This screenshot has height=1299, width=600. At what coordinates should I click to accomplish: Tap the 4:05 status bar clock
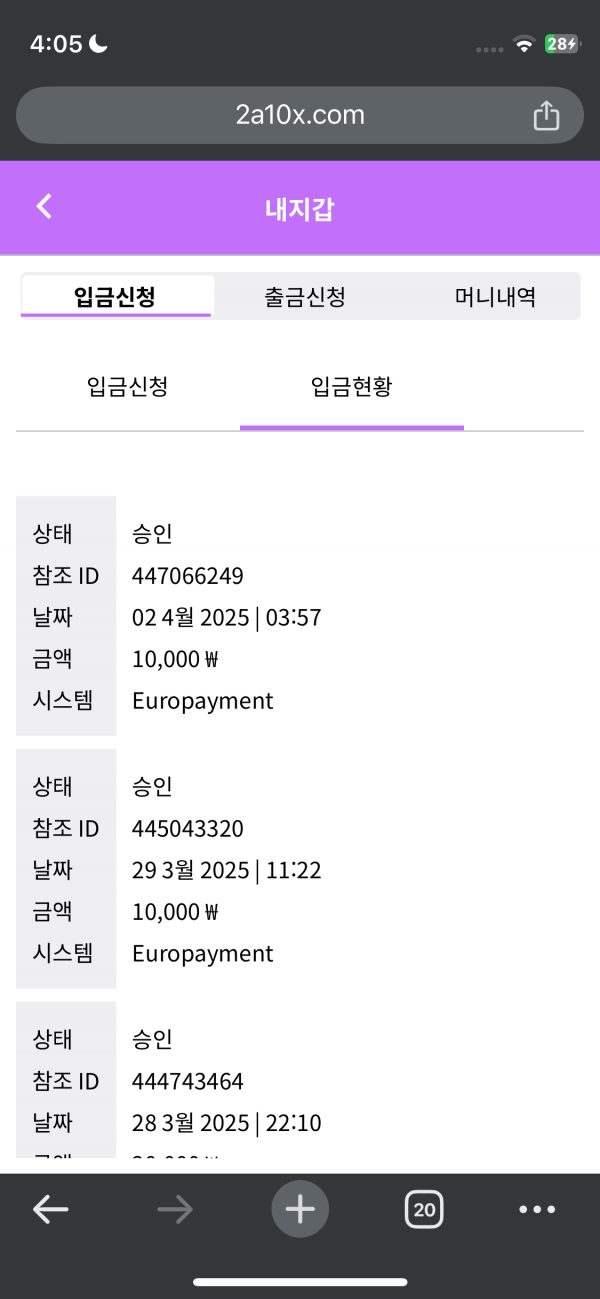56,44
